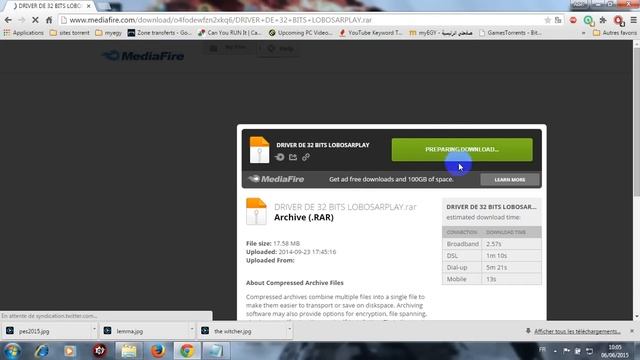Click 'About Compressed Archive Files' heading
The height and width of the screenshot is (360, 640).
(295, 282)
